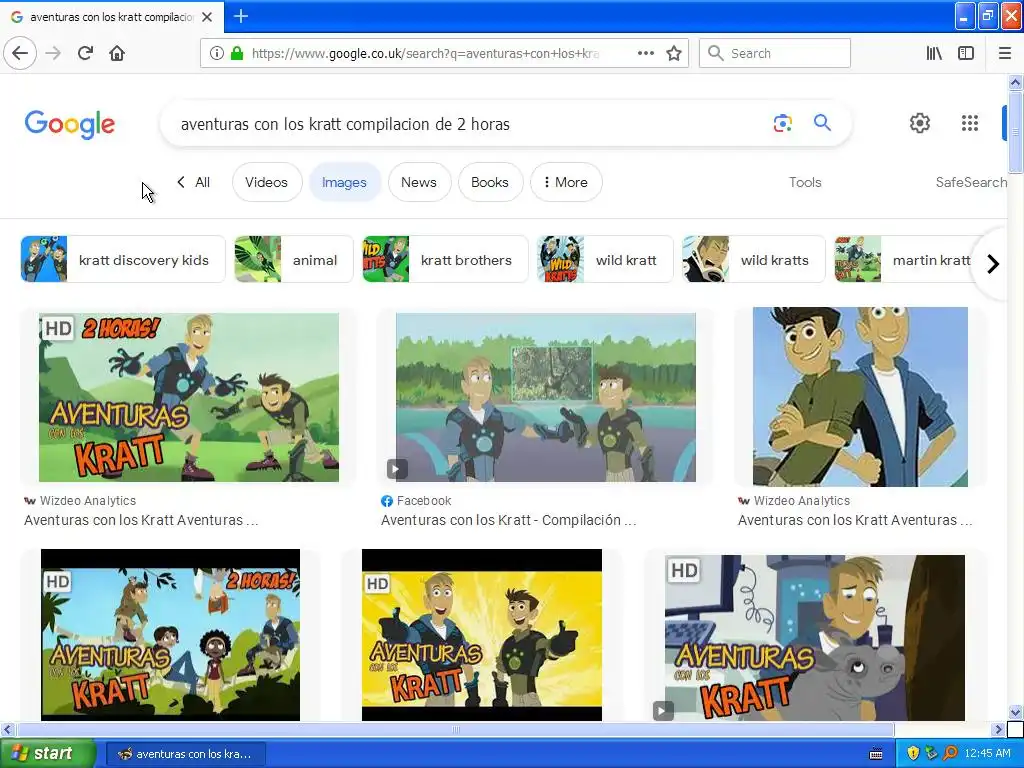This screenshot has width=1024, height=768.
Task: Search by image with Google Lens
Action: click(782, 123)
